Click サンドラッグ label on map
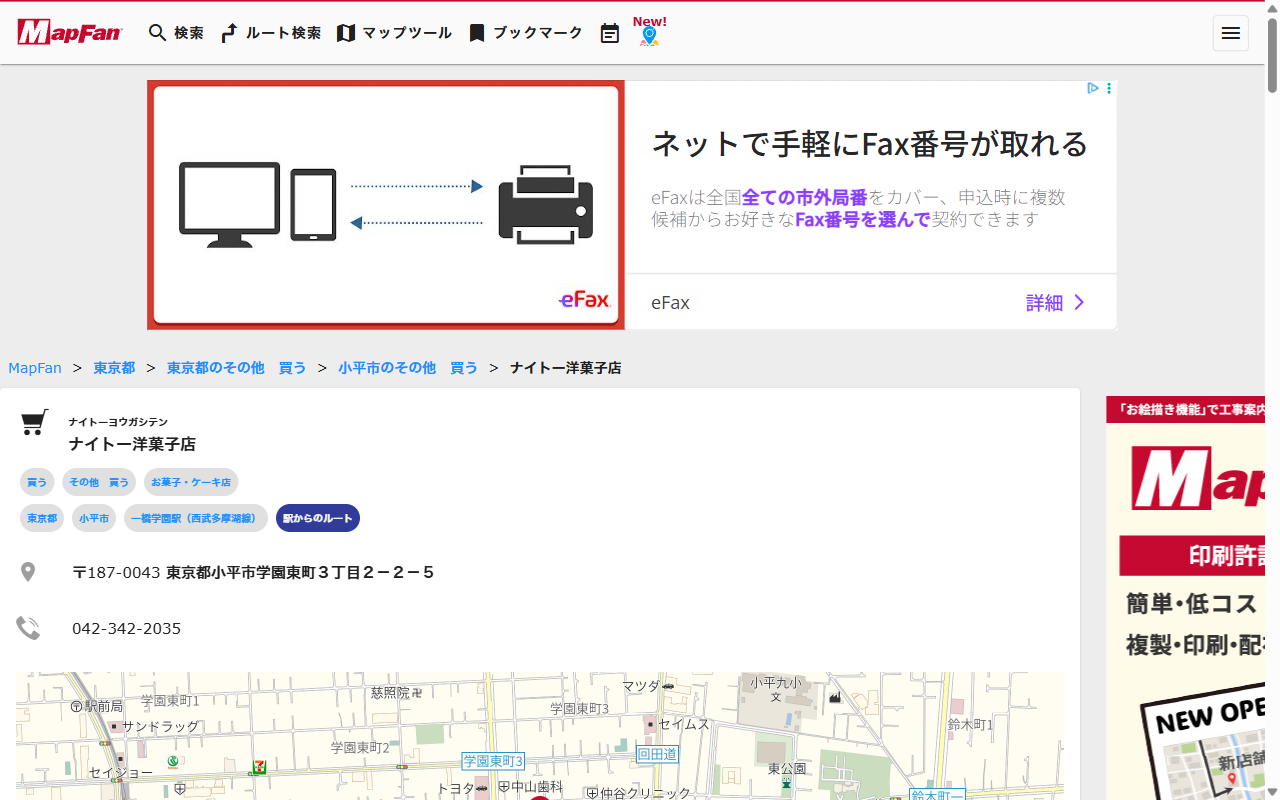The height and width of the screenshot is (800, 1280). [x=160, y=726]
